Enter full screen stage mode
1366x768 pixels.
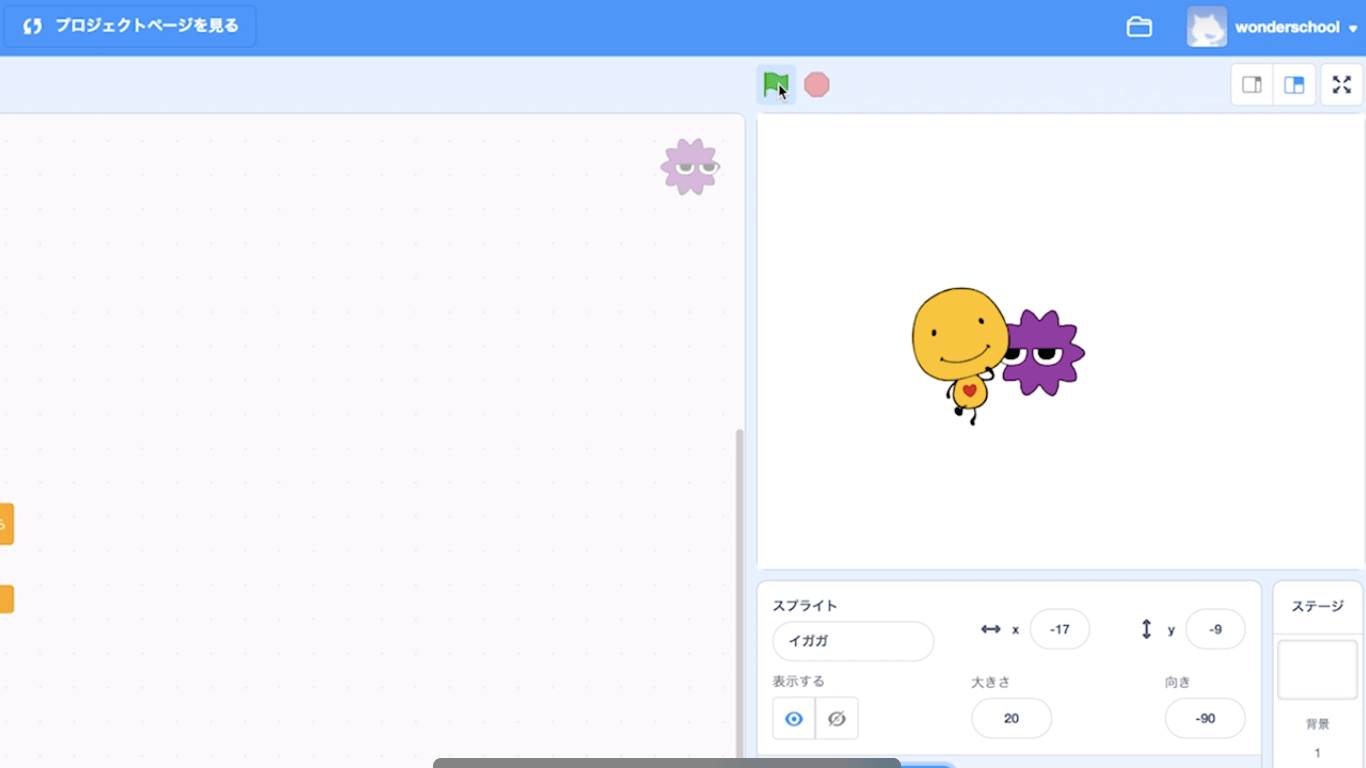(x=1342, y=85)
